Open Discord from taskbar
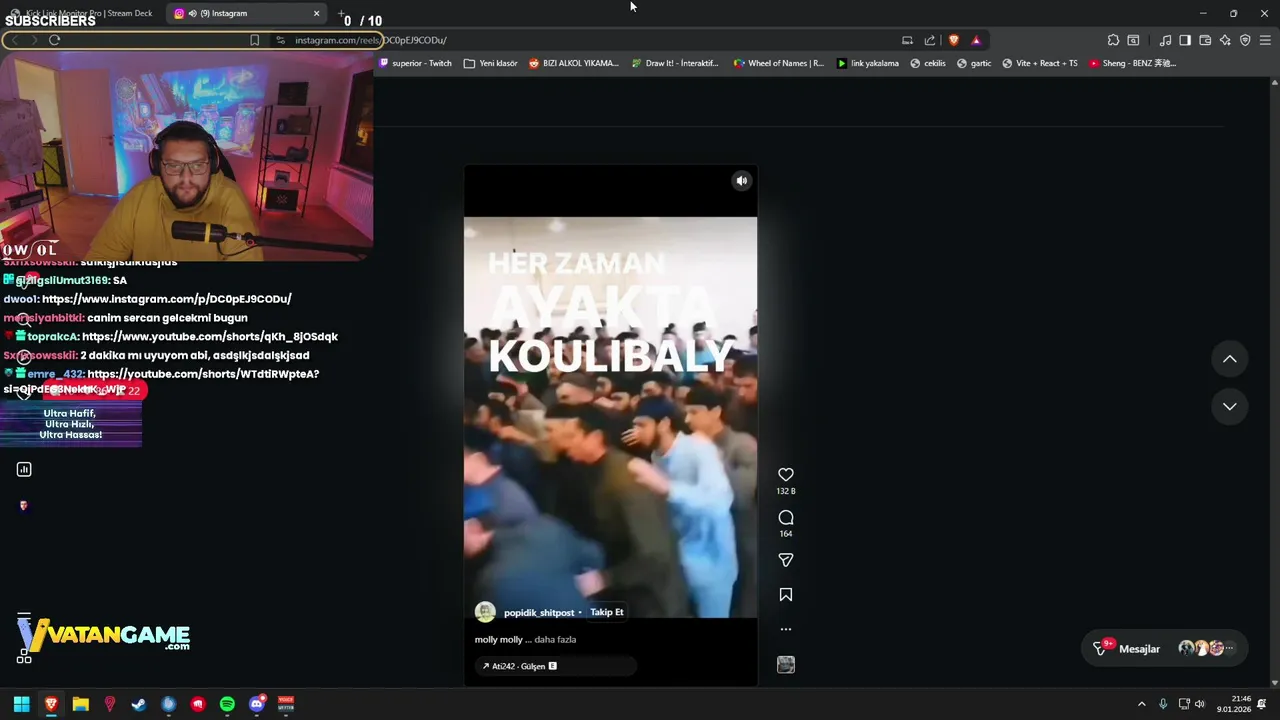 click(x=257, y=704)
